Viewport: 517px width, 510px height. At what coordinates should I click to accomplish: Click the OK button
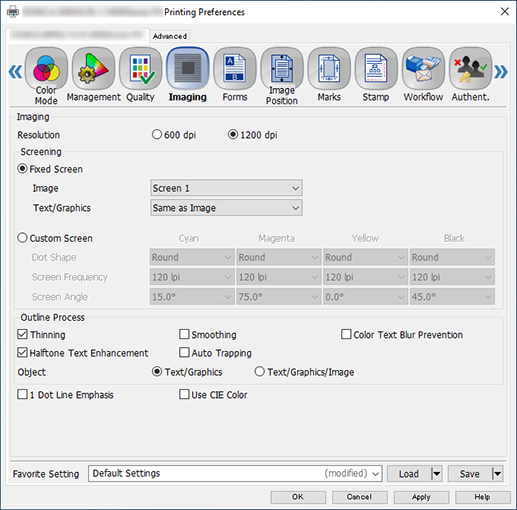point(298,497)
